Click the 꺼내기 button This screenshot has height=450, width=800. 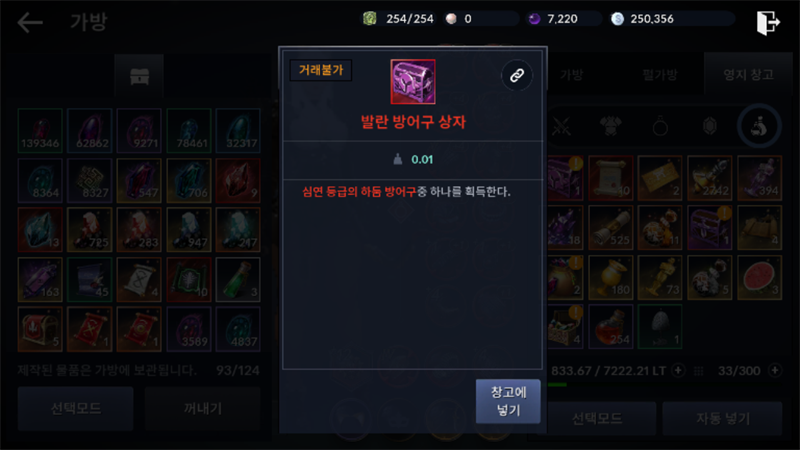(x=203, y=409)
